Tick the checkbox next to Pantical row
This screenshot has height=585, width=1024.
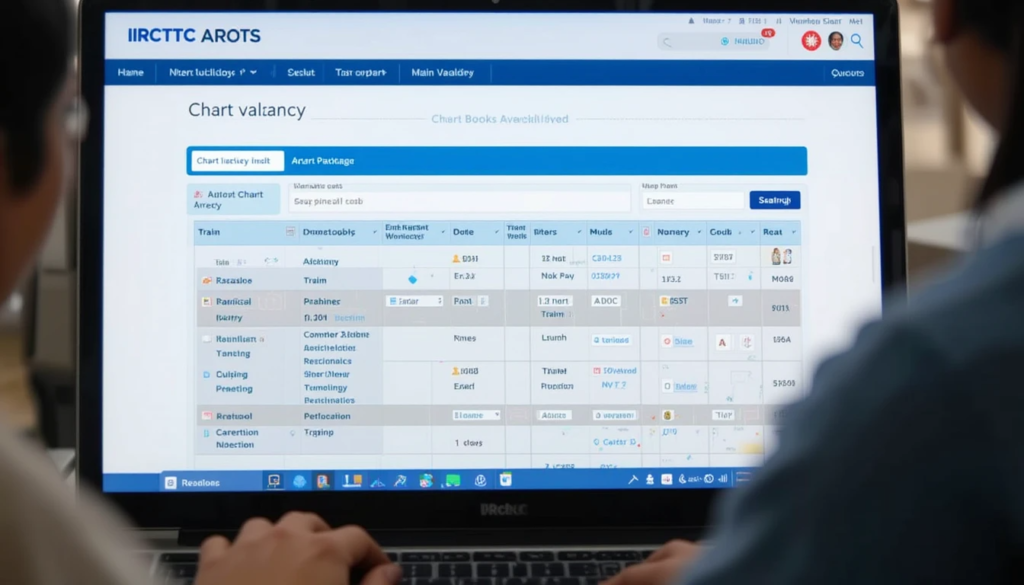click(x=206, y=301)
